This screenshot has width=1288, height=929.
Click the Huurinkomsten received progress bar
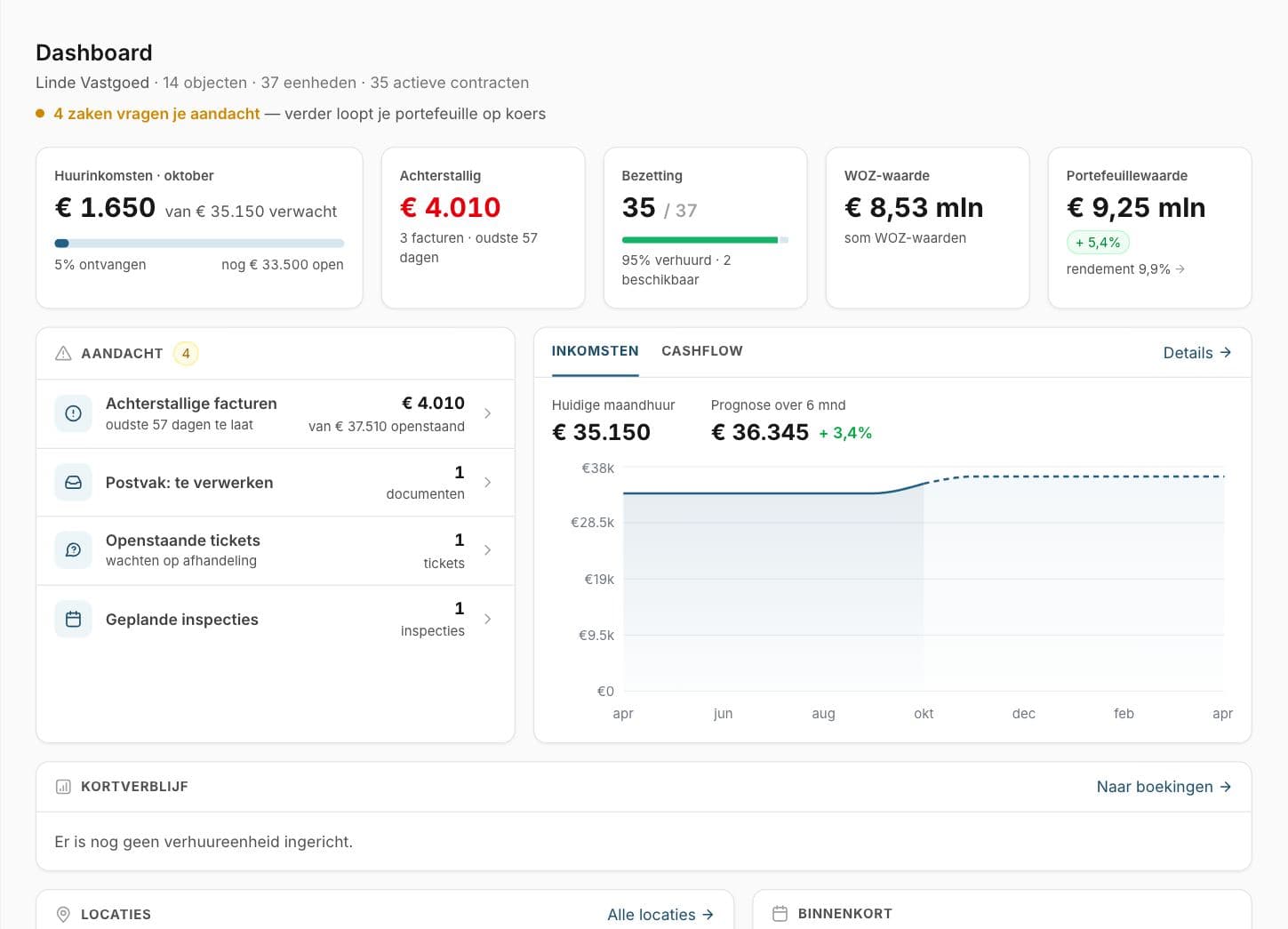pos(199,243)
